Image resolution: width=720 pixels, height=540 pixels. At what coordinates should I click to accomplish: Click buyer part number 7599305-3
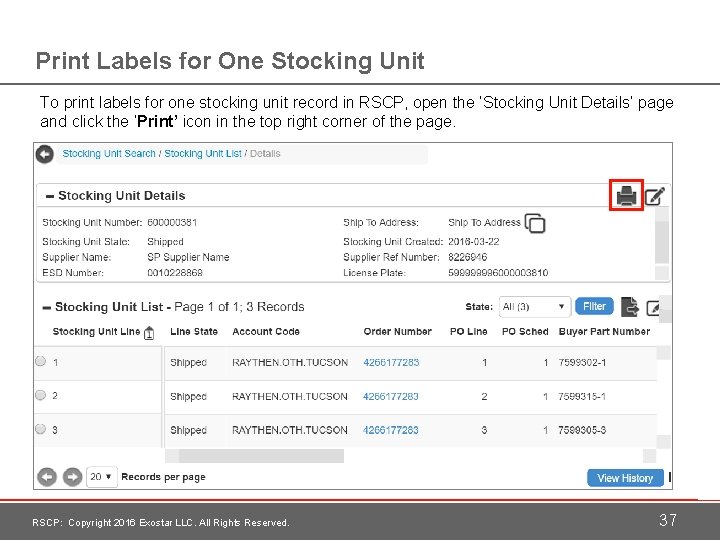(x=582, y=430)
